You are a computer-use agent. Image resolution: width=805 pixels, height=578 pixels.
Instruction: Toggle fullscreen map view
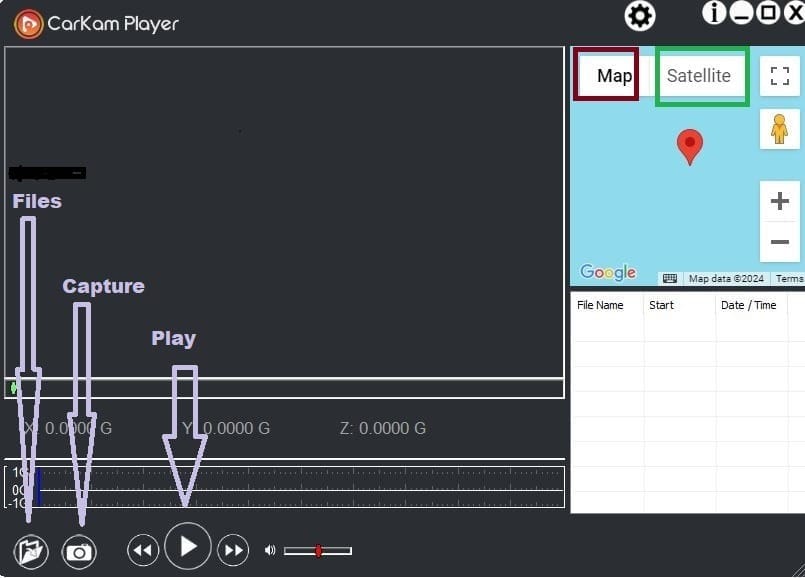(779, 76)
